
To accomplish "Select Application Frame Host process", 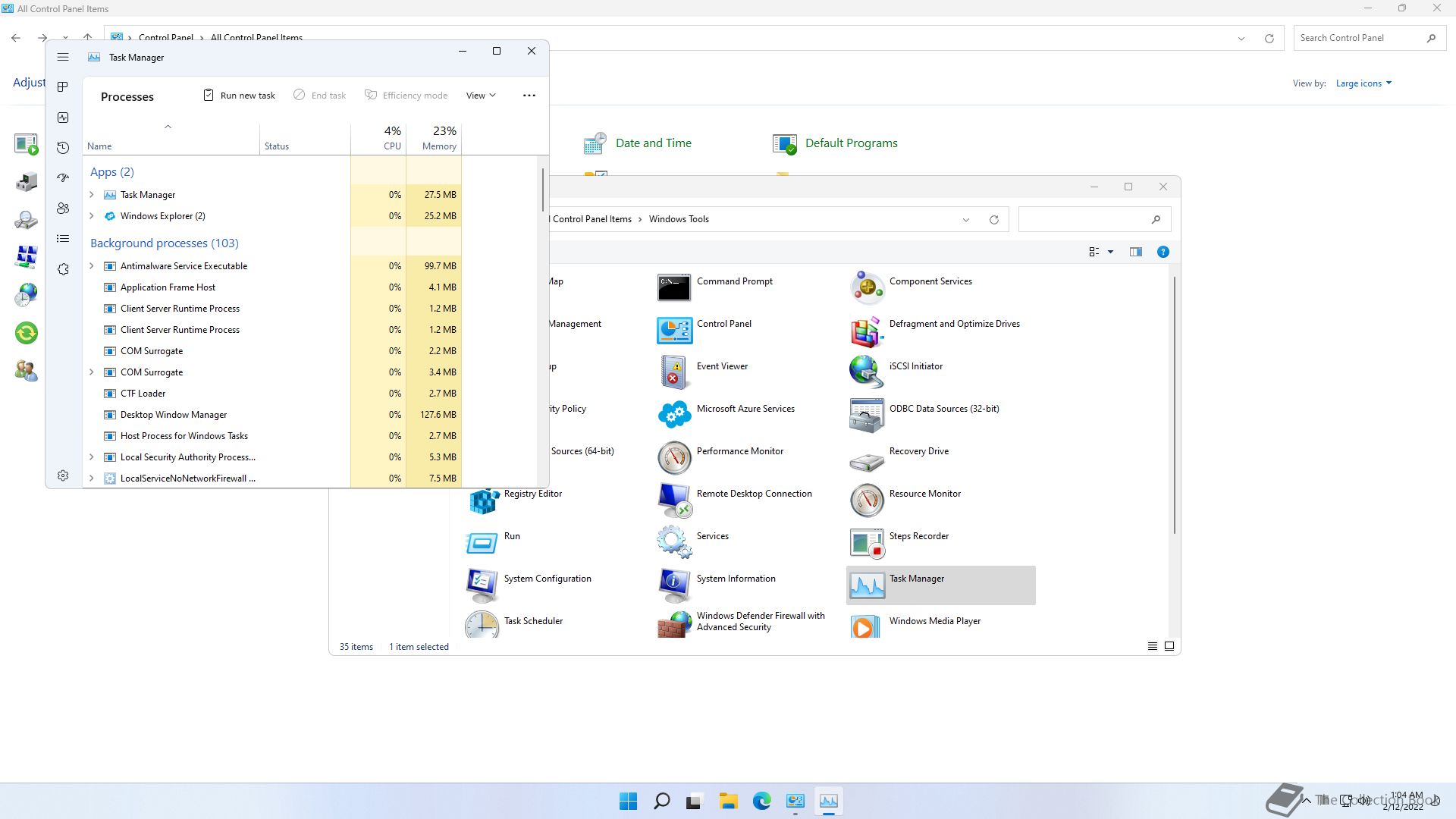I will [272, 287].
